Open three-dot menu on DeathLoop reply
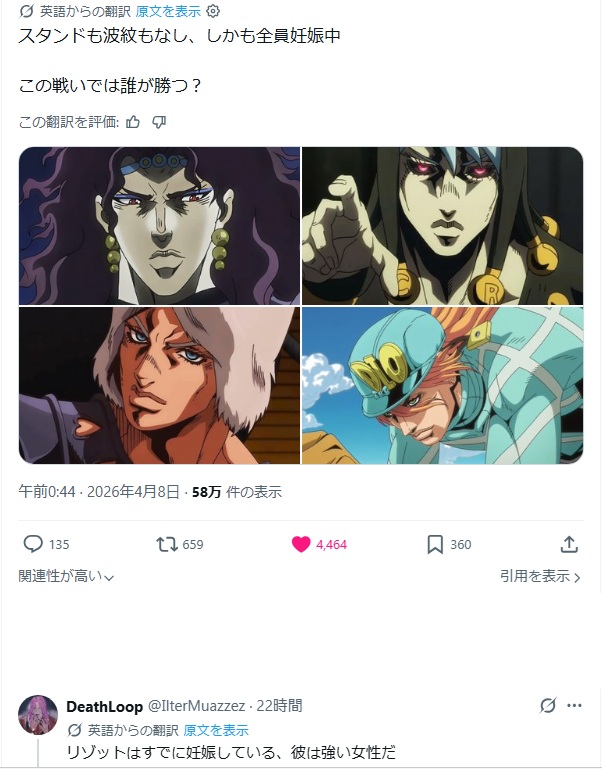This screenshot has height=770, width=602. (x=574, y=706)
